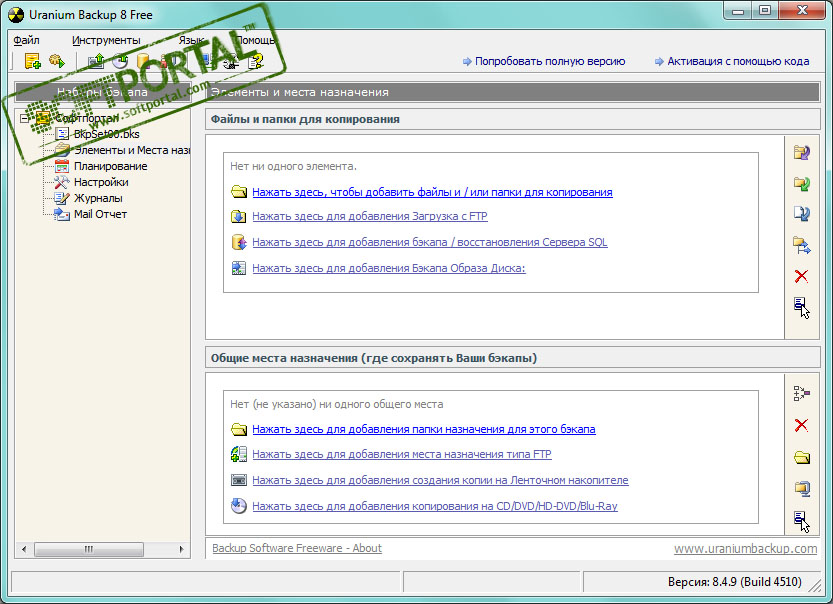Click link to add destination folder for backup
This screenshot has height=604, width=833.
pos(423,429)
